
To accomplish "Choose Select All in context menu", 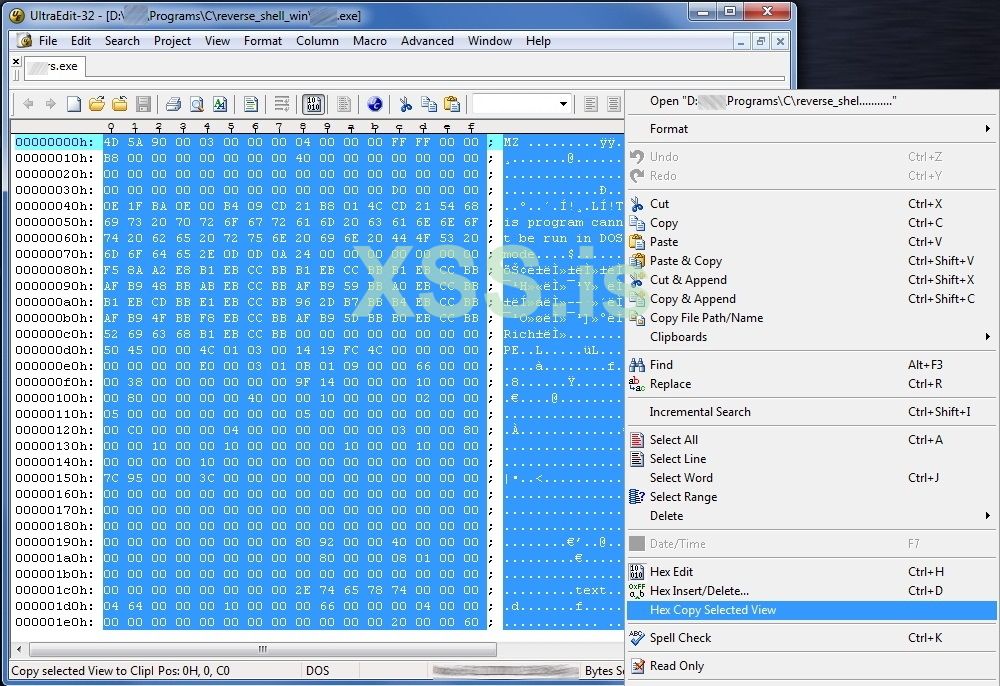I will (x=812, y=440).
